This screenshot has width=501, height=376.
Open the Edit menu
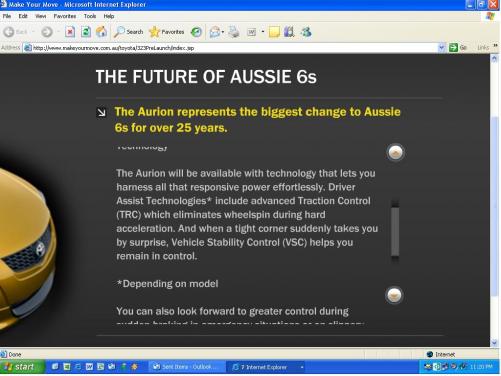(x=23, y=16)
